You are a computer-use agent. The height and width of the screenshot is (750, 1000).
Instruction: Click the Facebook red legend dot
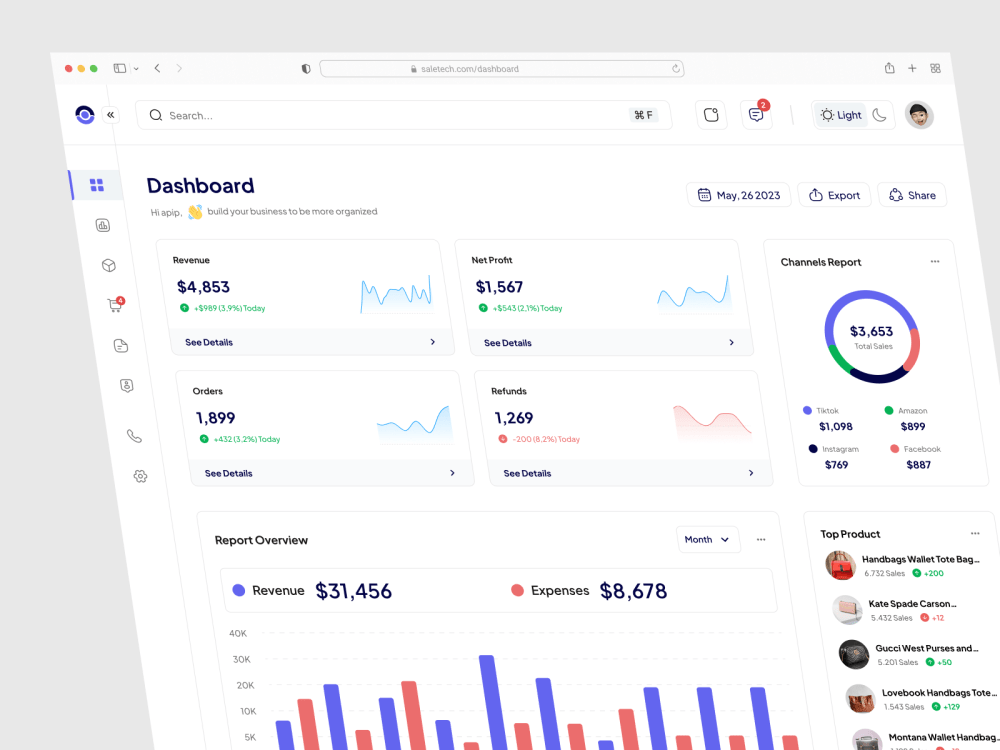895,449
